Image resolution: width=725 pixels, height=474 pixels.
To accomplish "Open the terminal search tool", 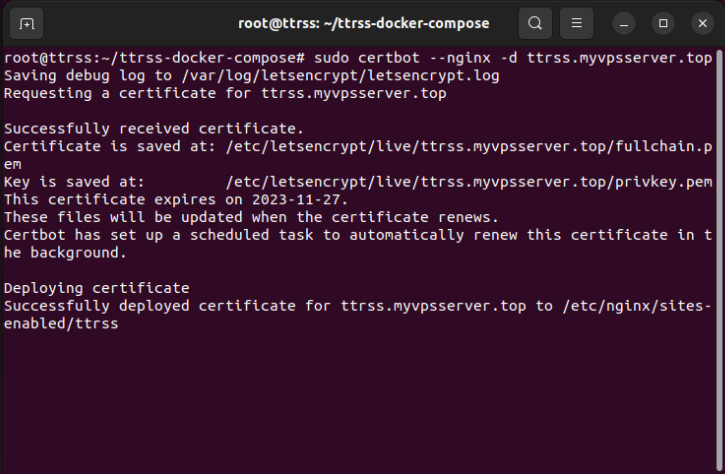I will pyautogui.click(x=535, y=23).
